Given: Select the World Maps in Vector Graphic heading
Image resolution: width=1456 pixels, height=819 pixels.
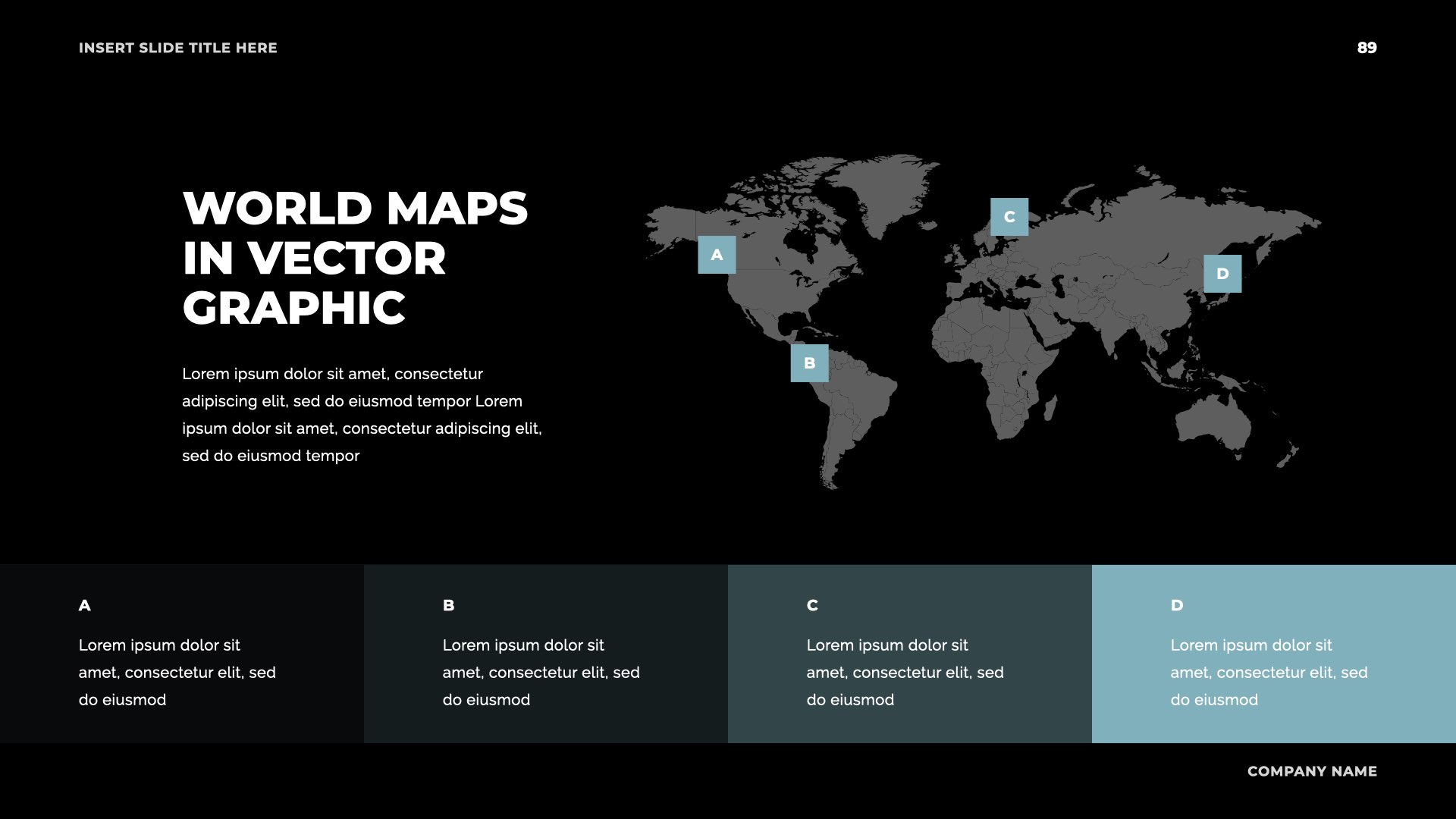Looking at the screenshot, I should click(355, 258).
